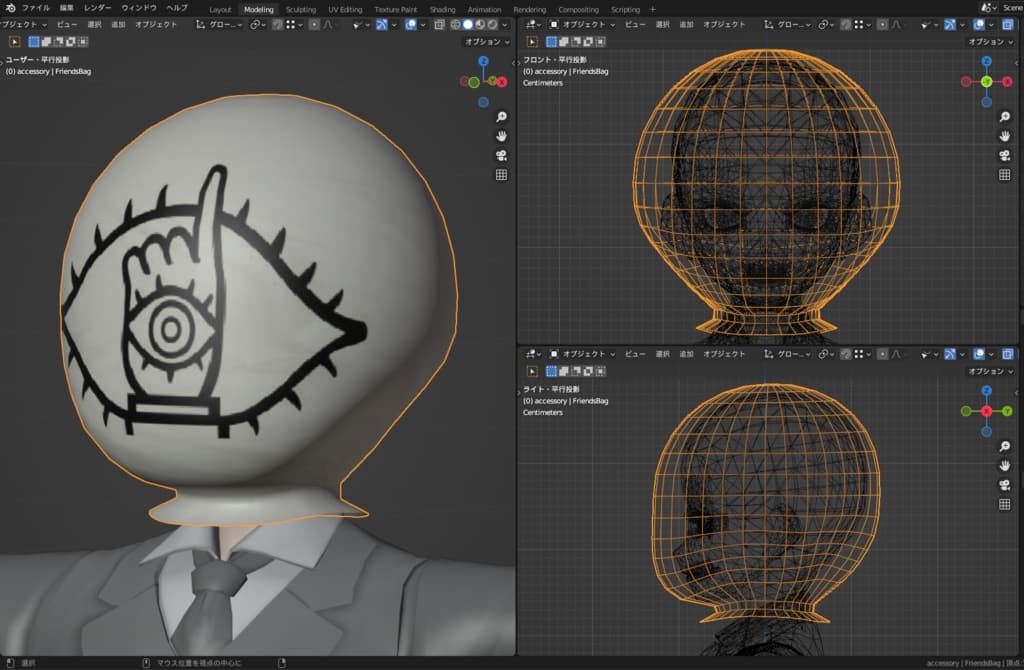Viewport: 1024px width, 670px height.
Task: Open the ファイル menu
Action: click(36, 8)
